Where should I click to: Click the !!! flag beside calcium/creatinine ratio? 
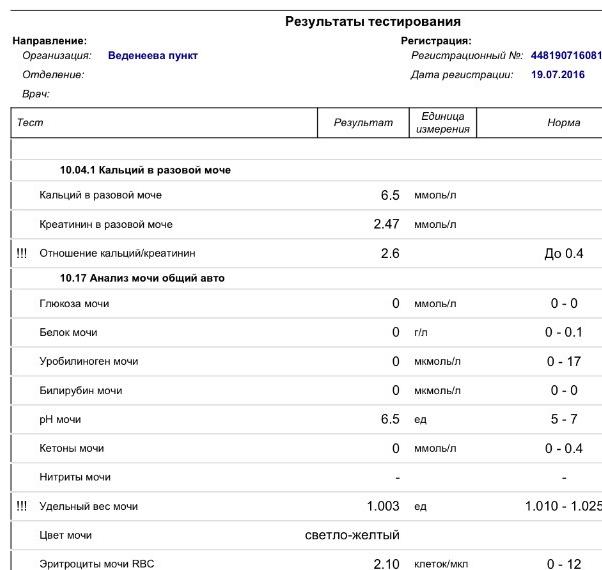(x=22, y=254)
